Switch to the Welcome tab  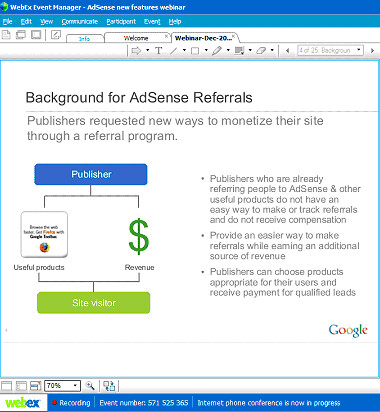coord(136,38)
